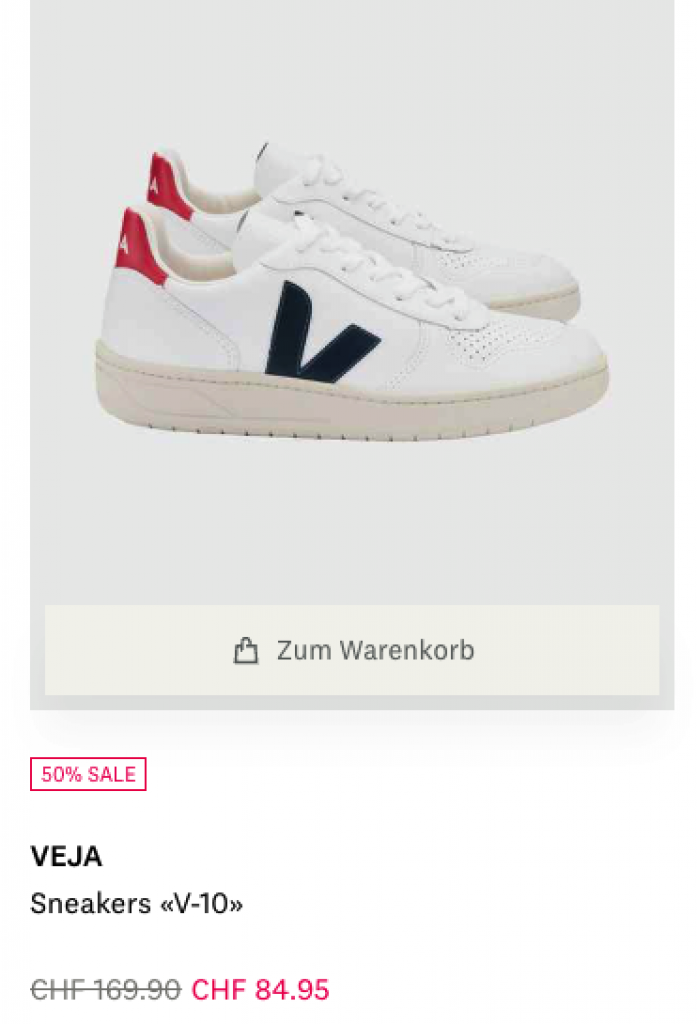Click the crossed-out price CHF 169.90
Screen dimensions: 697x1024
(x=106, y=989)
